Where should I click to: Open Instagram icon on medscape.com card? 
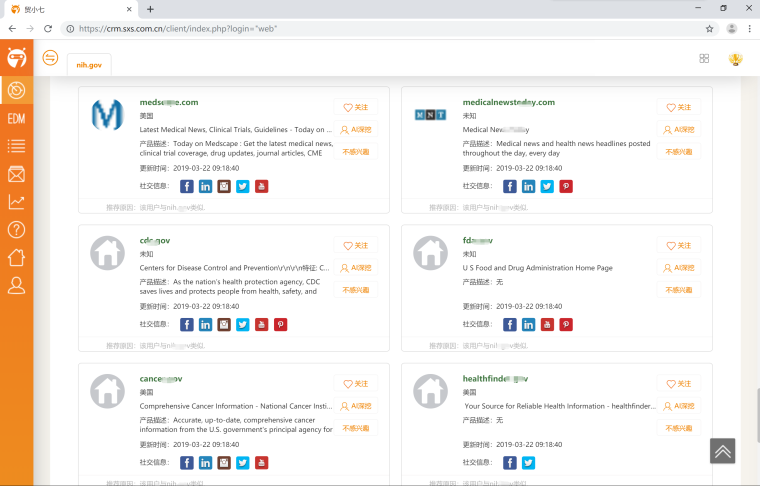pos(224,186)
